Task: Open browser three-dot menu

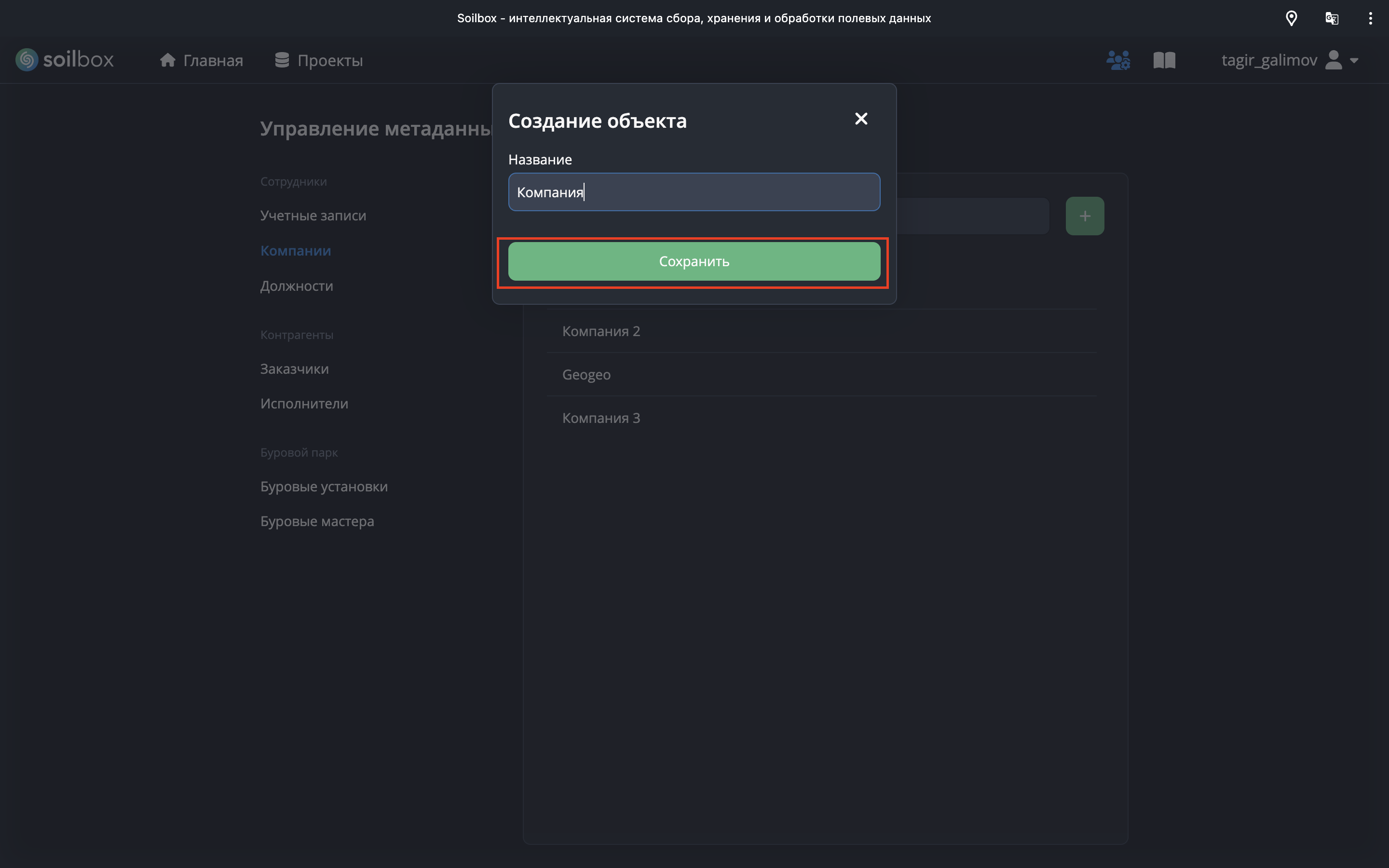Action: pyautogui.click(x=1370, y=18)
